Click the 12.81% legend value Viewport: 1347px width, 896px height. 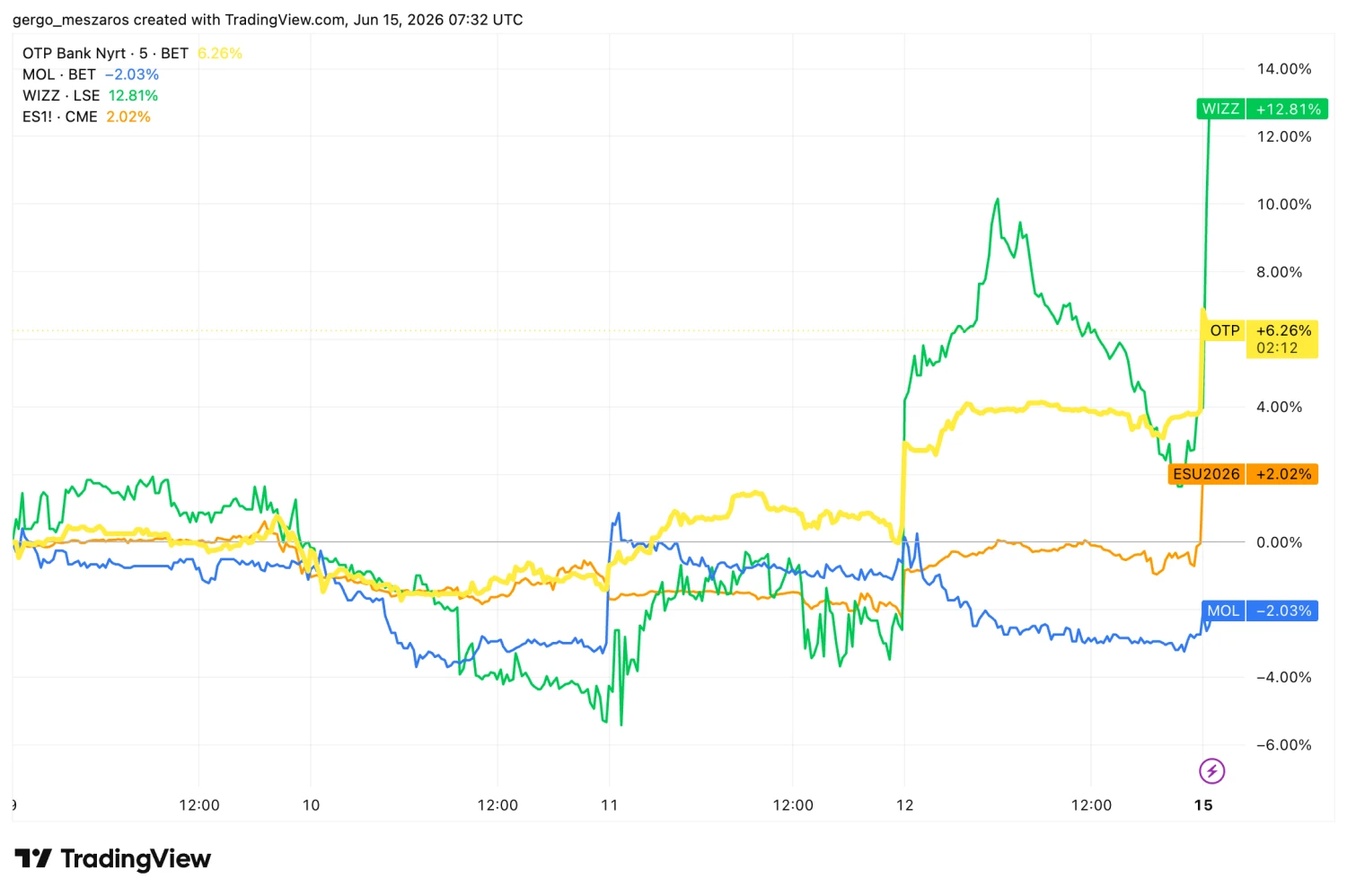tap(133, 95)
